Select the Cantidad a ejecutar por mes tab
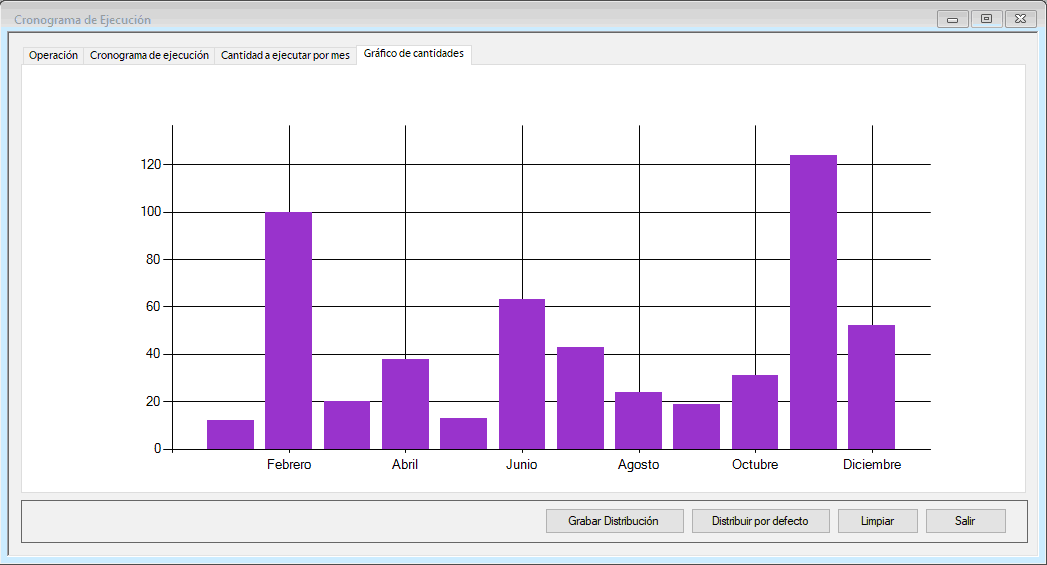The image size is (1047, 565). 285,56
